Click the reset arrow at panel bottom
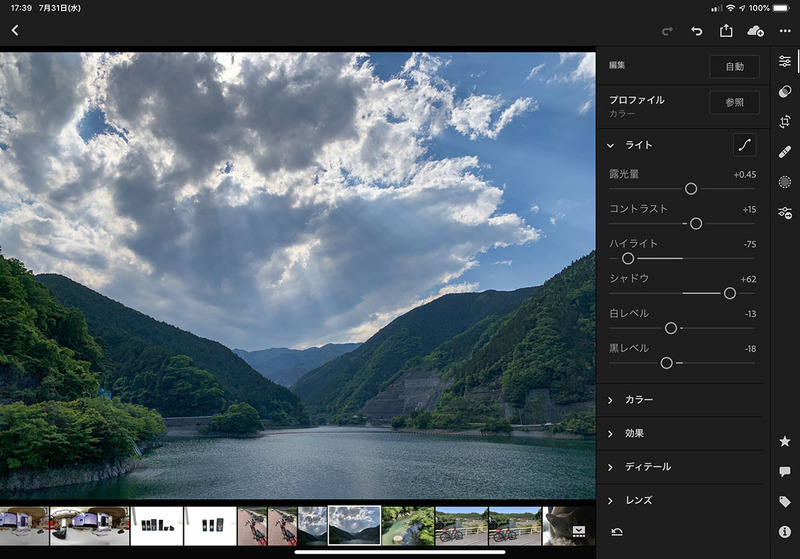800x559 pixels. [x=617, y=532]
